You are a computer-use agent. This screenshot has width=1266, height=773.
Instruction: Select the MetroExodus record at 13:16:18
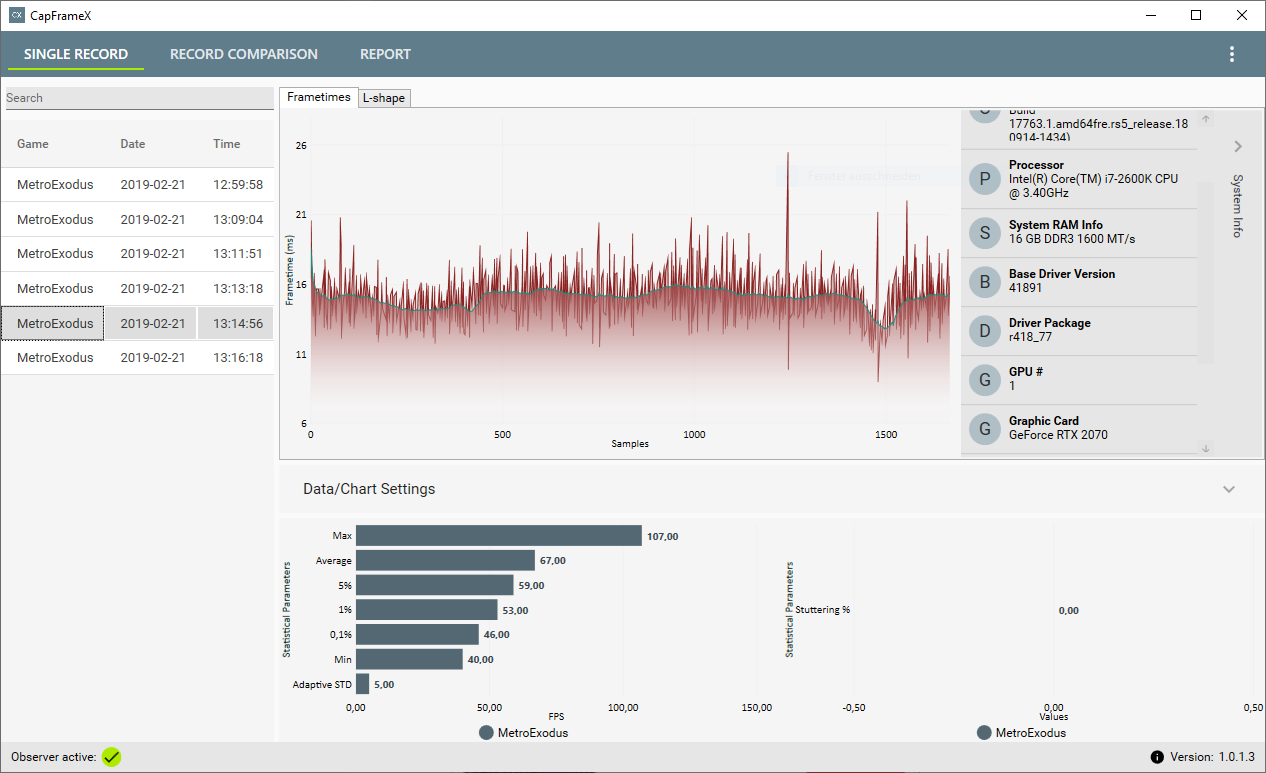(137, 358)
